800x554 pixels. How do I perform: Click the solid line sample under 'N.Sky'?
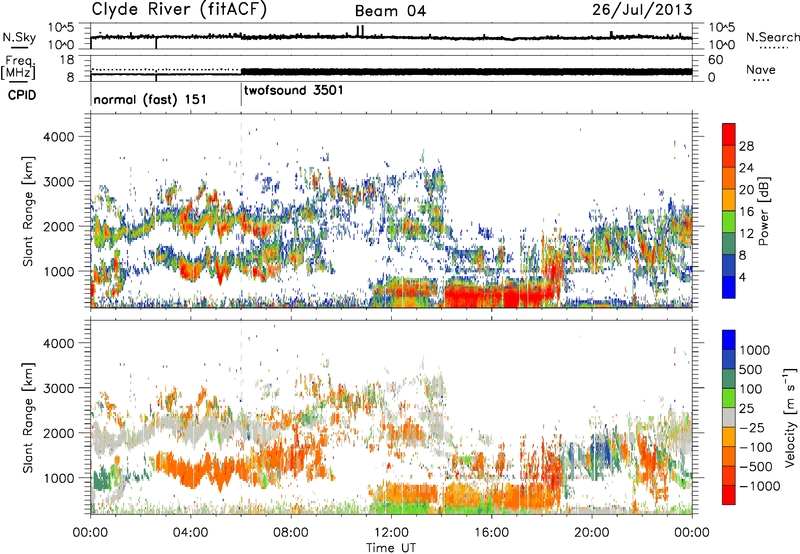coord(19,47)
